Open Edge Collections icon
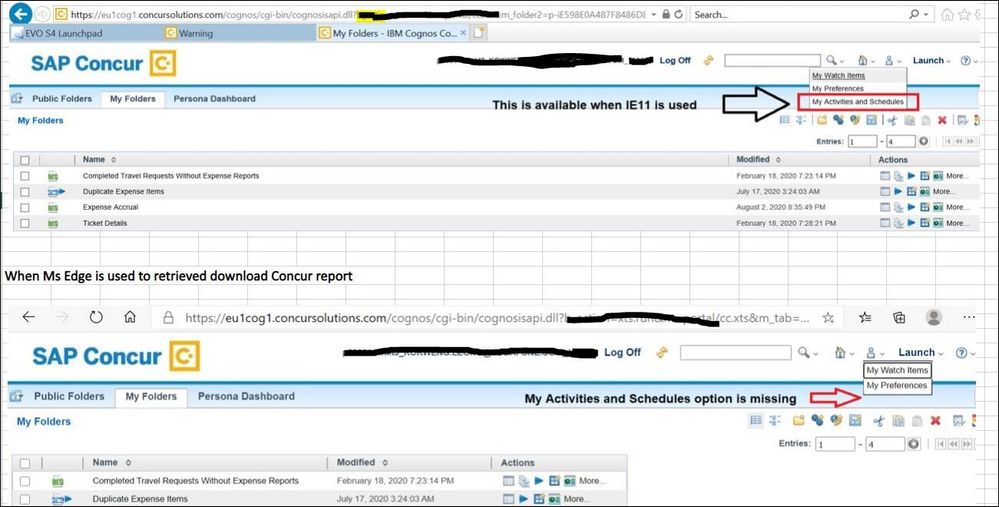 tap(899, 317)
